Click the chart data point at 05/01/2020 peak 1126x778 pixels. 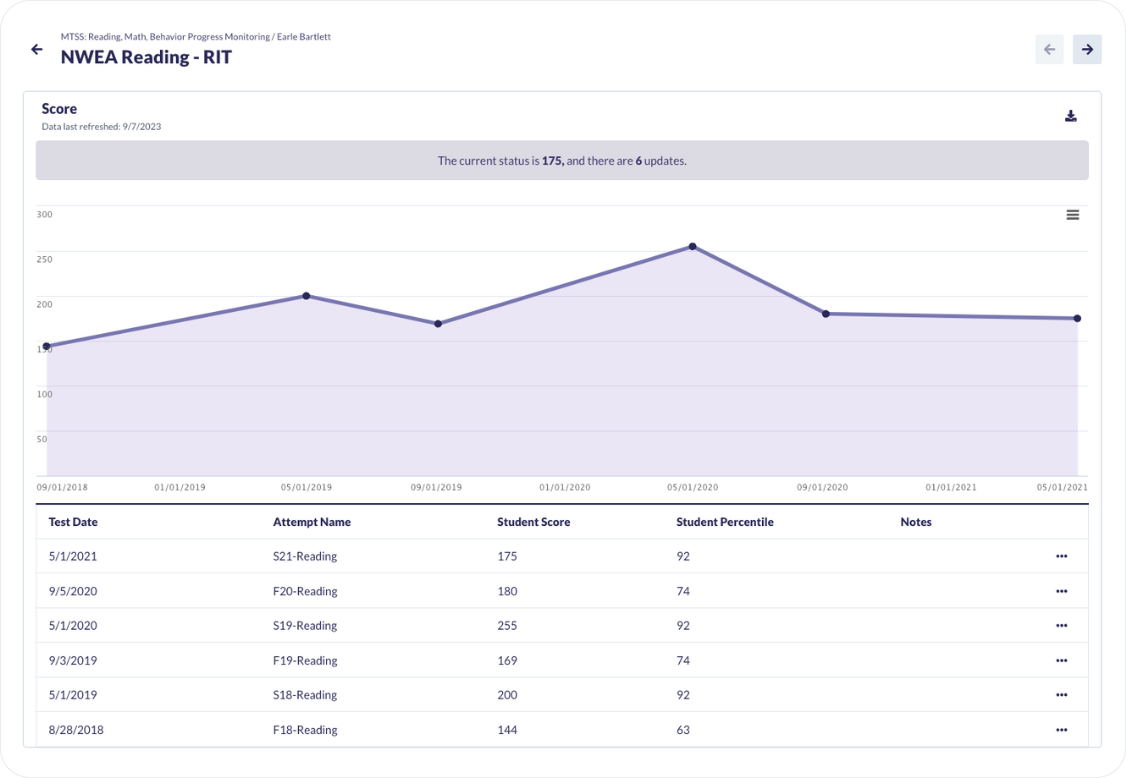pyautogui.click(x=692, y=246)
